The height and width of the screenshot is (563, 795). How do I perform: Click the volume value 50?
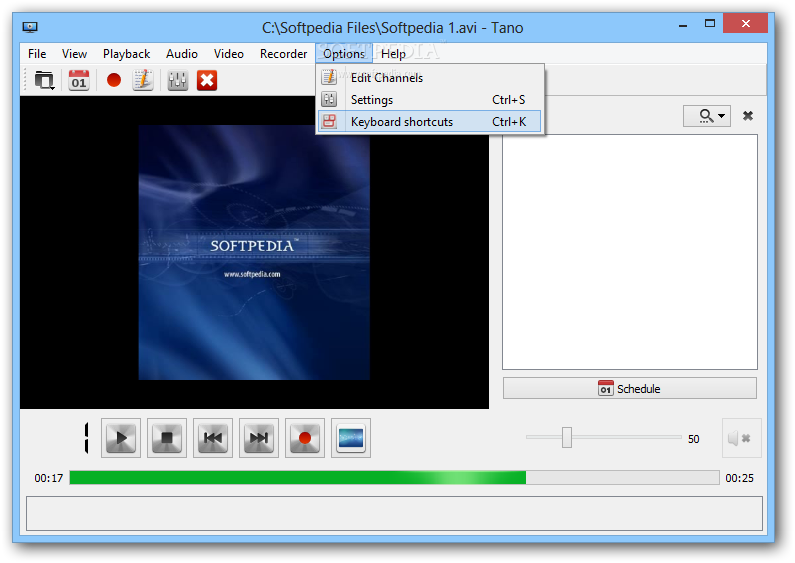694,439
